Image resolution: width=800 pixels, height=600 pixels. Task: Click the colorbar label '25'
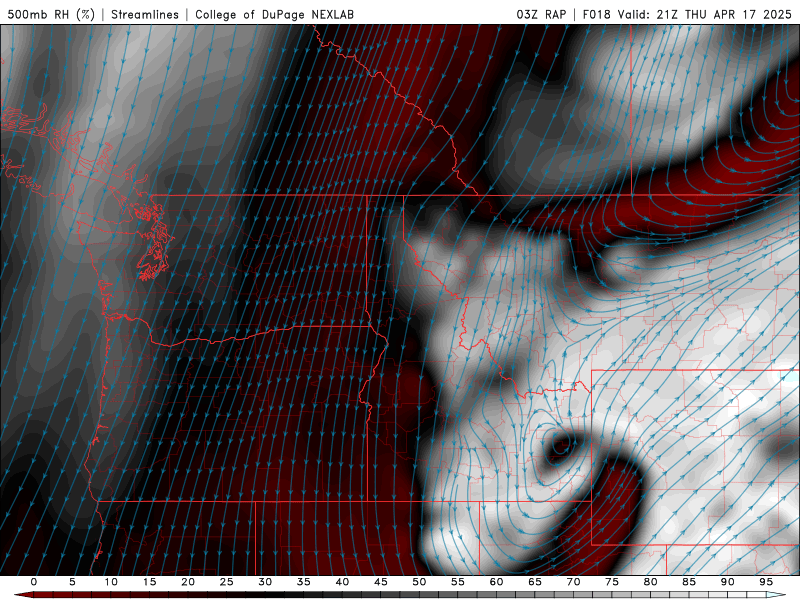tap(227, 582)
